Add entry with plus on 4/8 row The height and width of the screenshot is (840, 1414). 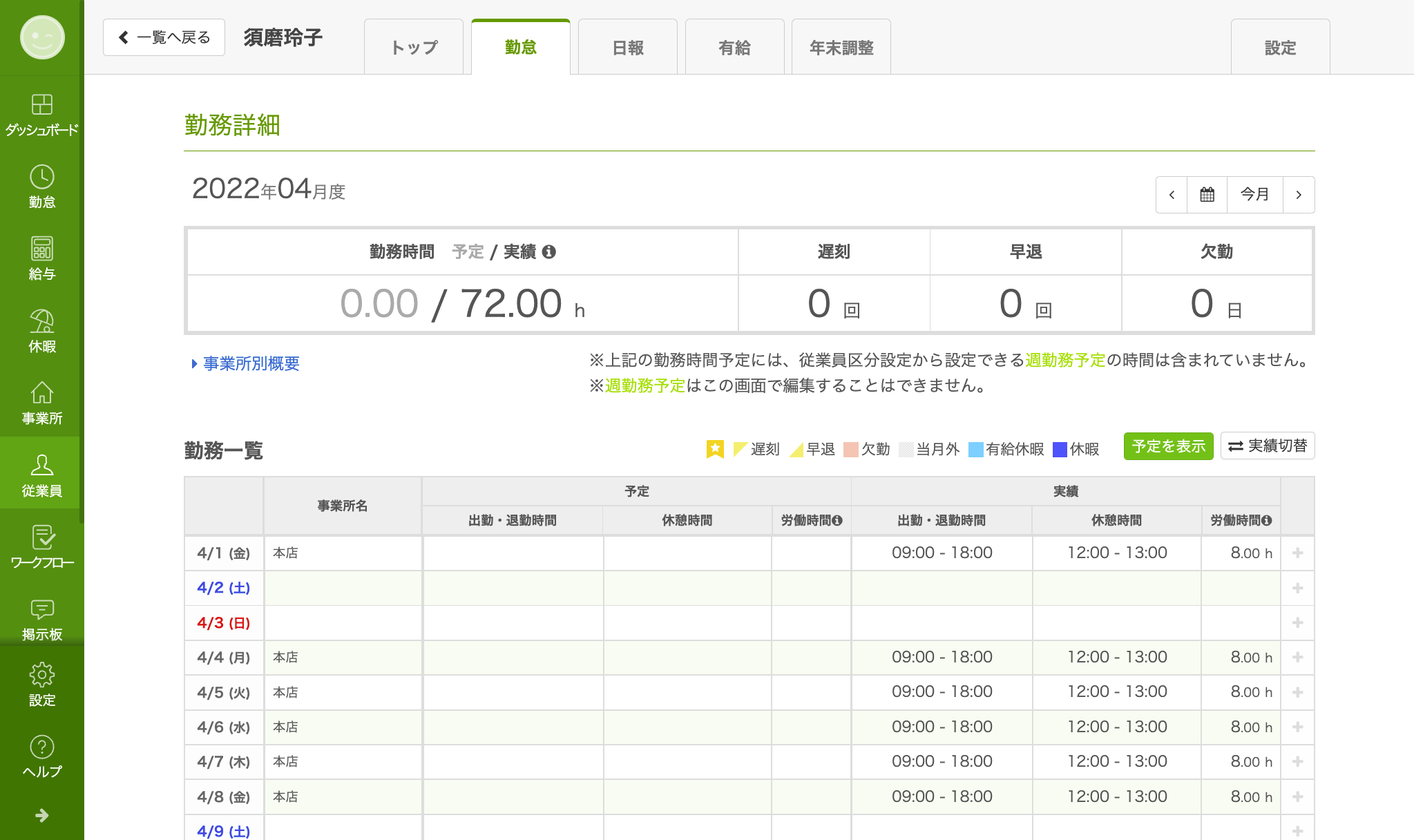tap(1297, 796)
